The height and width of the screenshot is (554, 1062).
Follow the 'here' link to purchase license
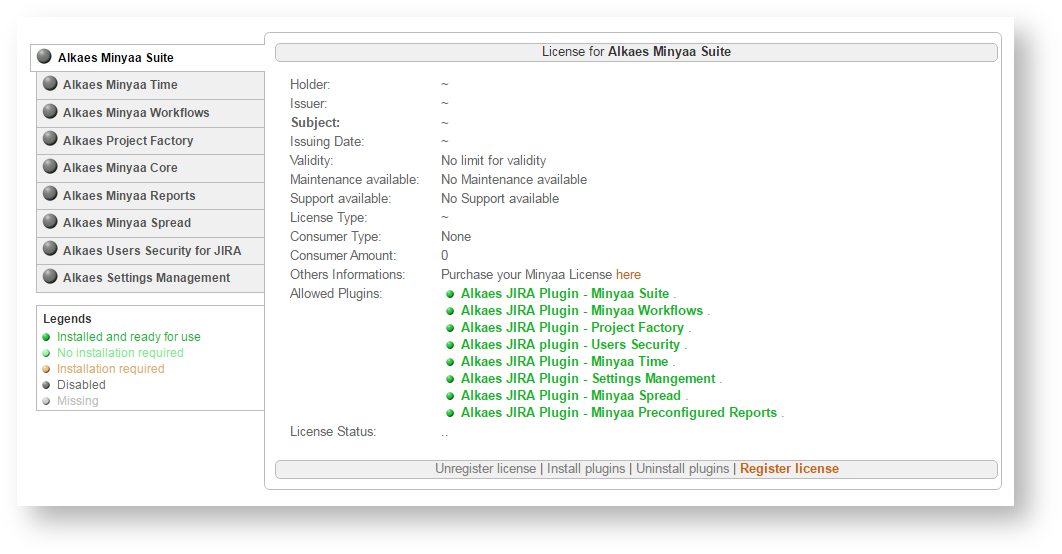pyautogui.click(x=628, y=275)
